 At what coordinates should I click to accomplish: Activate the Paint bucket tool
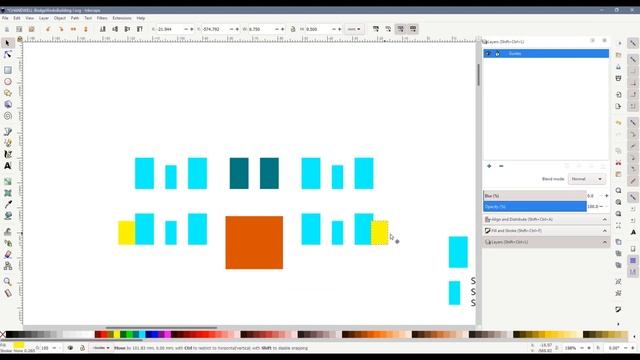[x=7, y=216]
